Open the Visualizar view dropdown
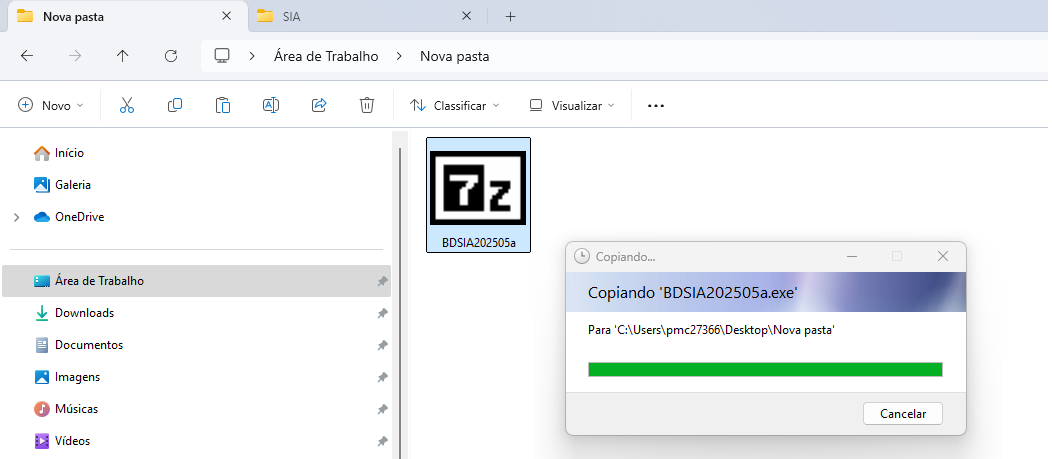Screen dimensions: 1052x459 [572, 105]
